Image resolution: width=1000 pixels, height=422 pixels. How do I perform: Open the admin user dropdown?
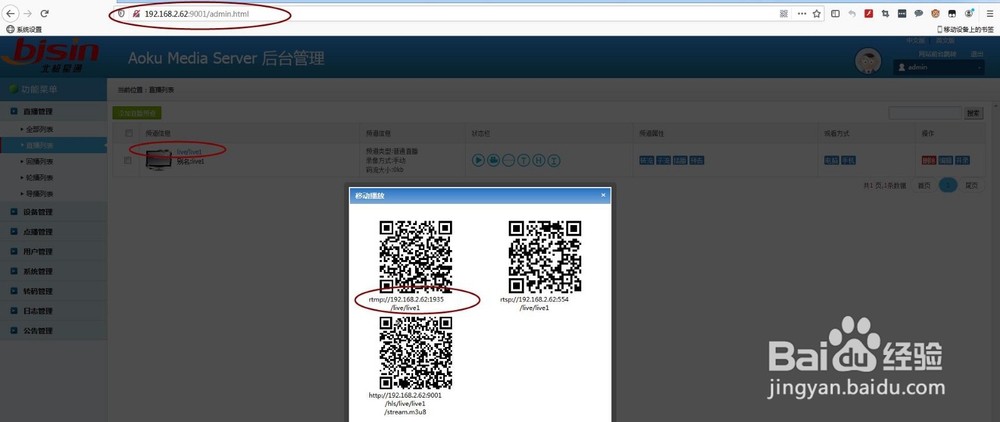coord(939,67)
